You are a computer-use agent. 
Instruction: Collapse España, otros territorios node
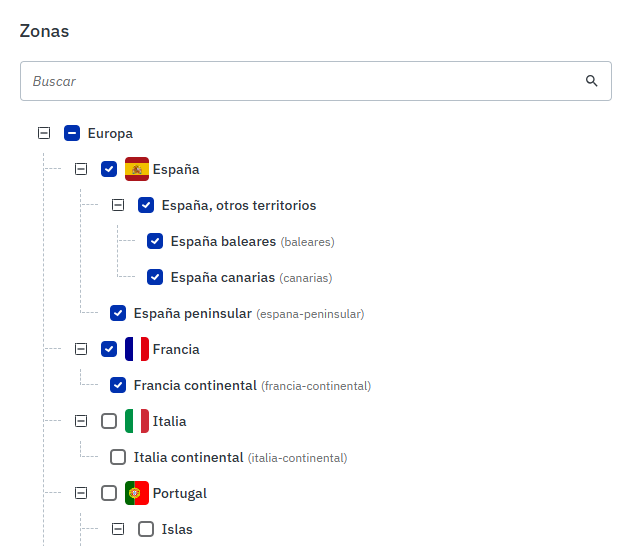(x=118, y=205)
